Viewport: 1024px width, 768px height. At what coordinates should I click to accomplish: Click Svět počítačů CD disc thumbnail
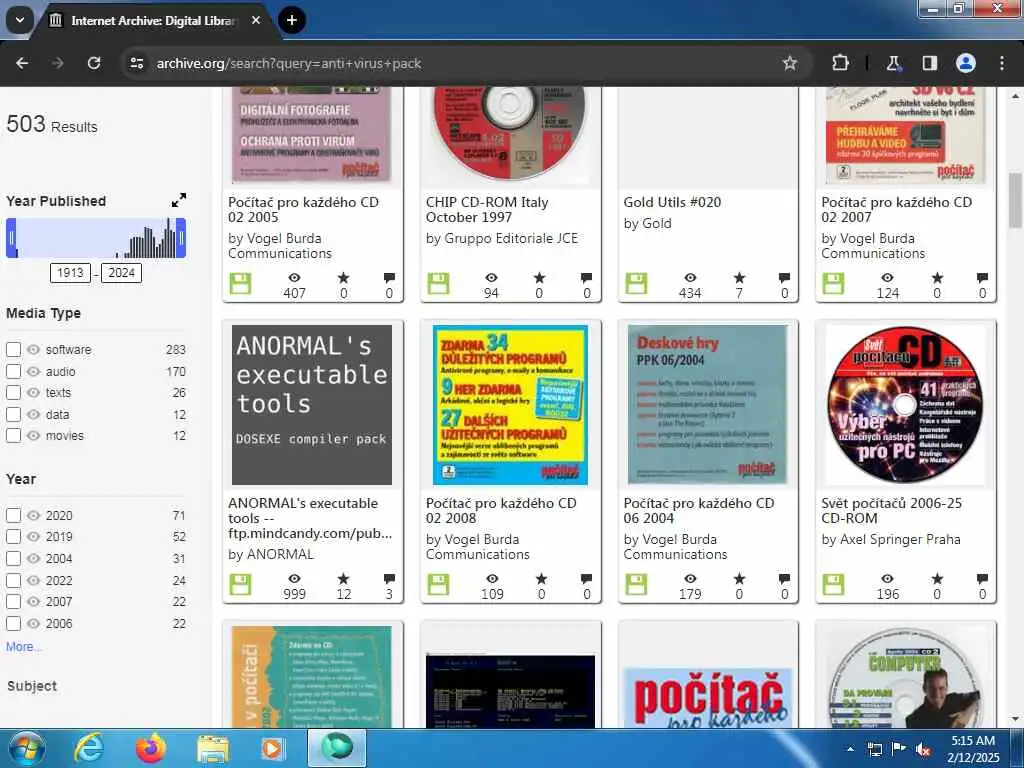(x=905, y=405)
